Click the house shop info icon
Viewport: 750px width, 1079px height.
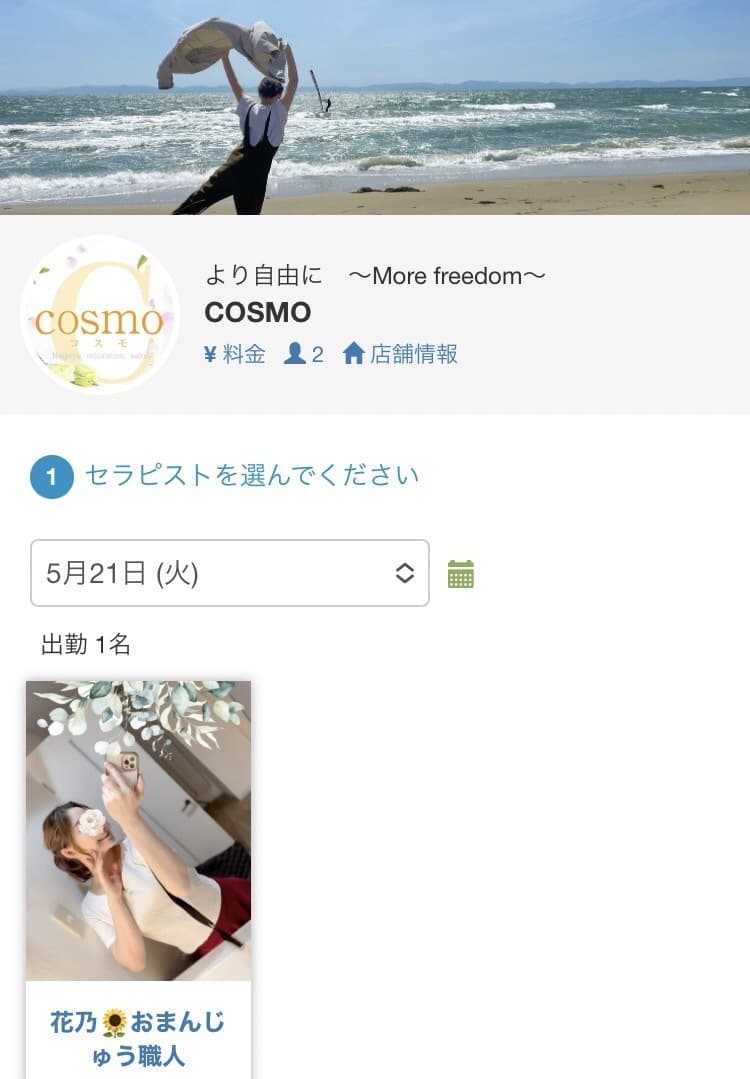pyautogui.click(x=354, y=354)
